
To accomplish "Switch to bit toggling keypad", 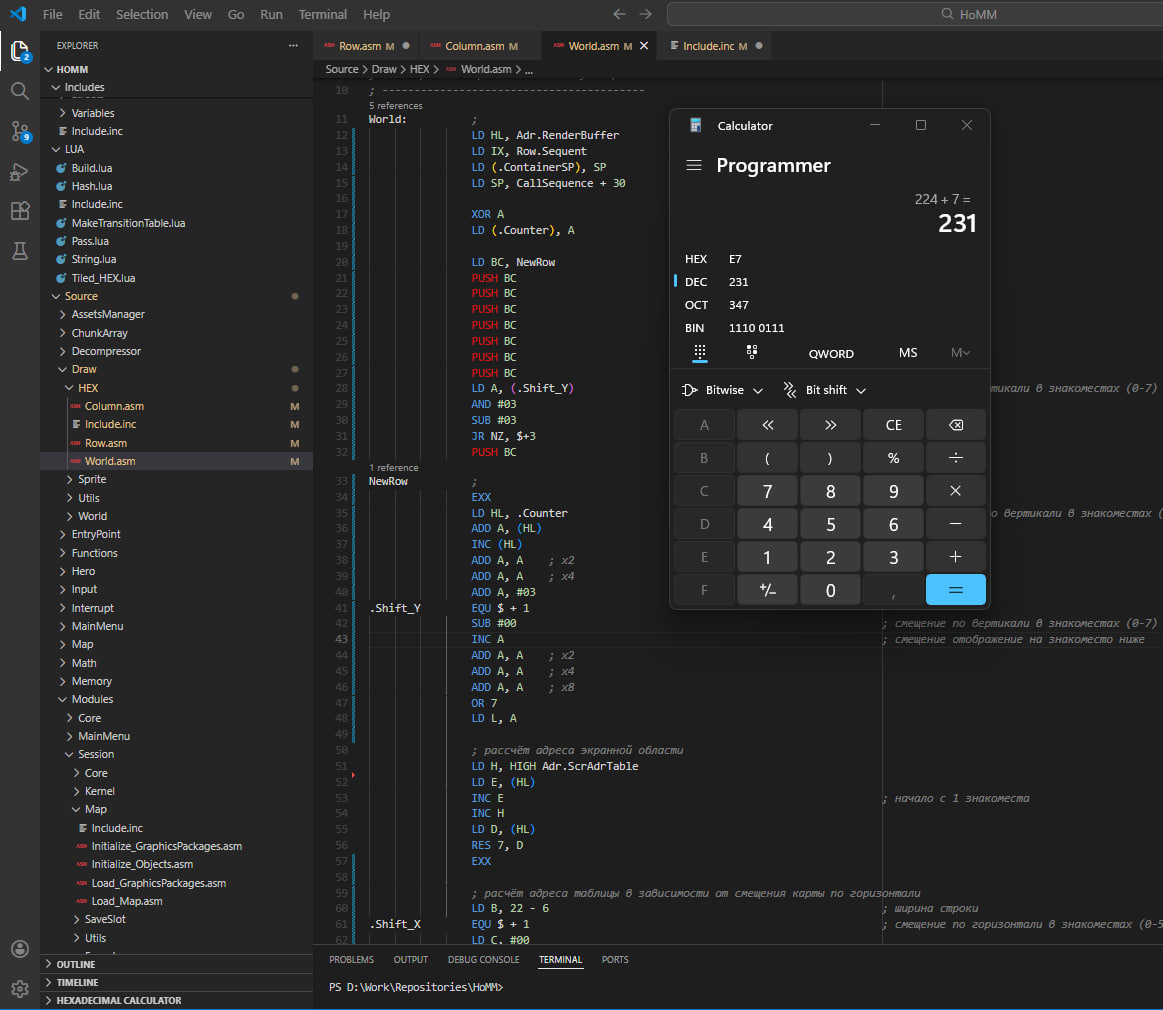I will [x=752, y=352].
